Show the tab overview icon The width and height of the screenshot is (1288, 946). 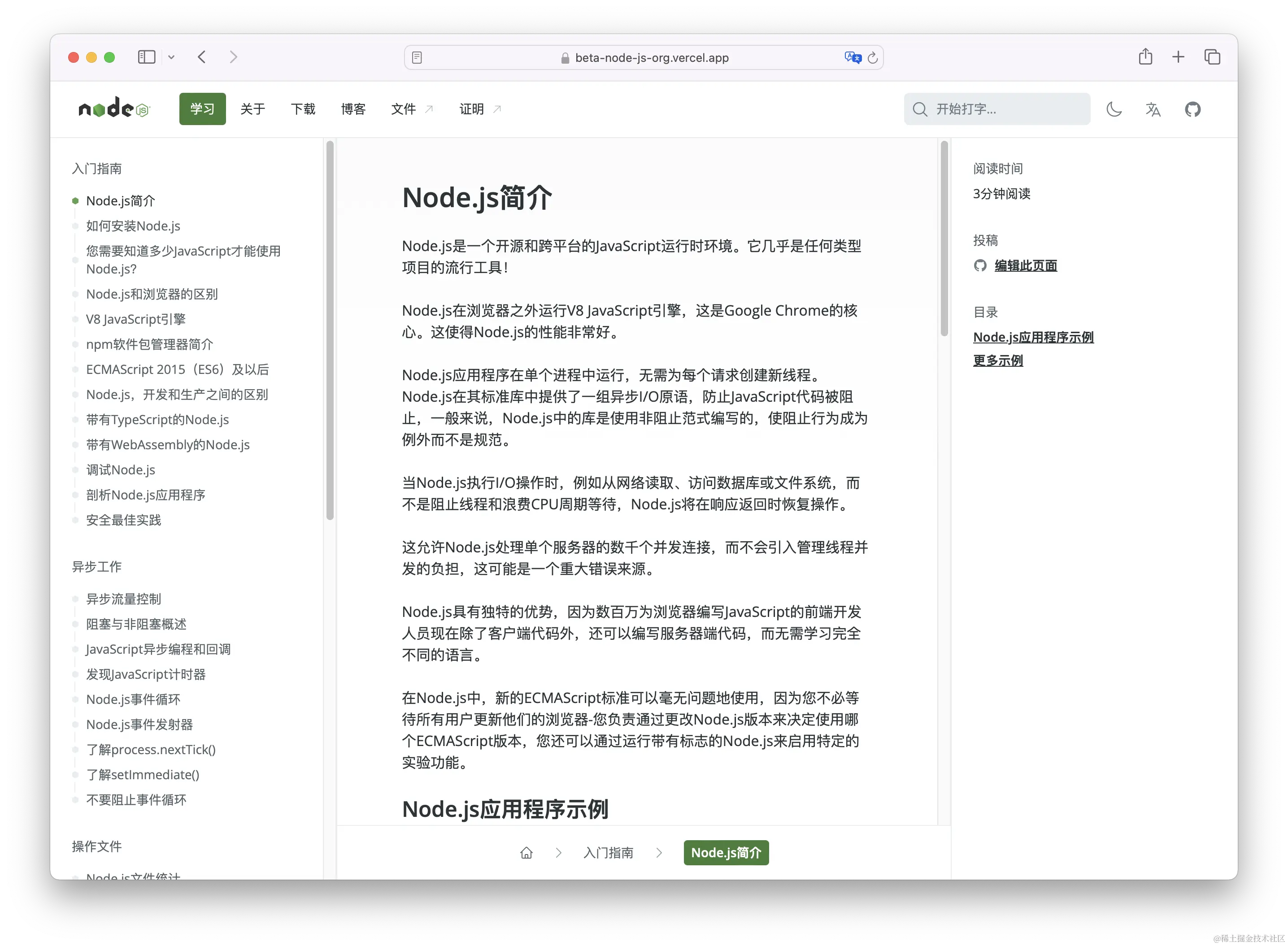(x=1212, y=56)
